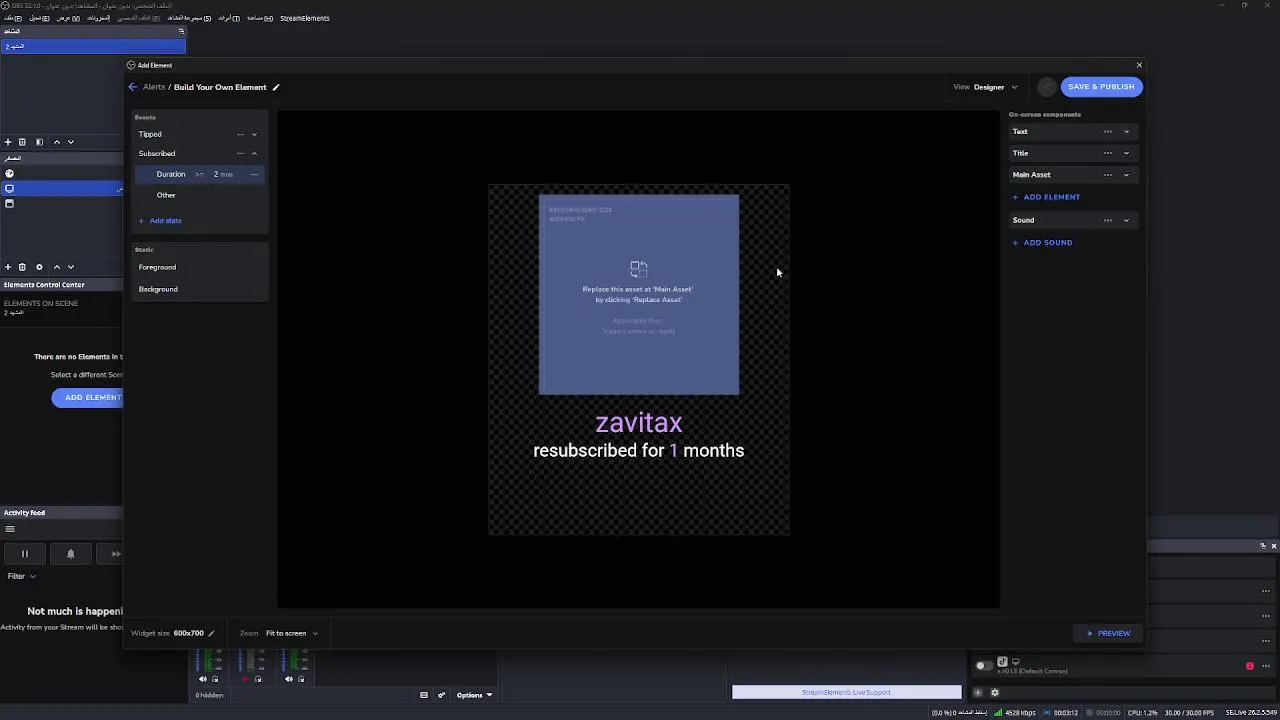Expand the Tipped event chevron
The height and width of the screenshot is (720, 1280).
254,134
